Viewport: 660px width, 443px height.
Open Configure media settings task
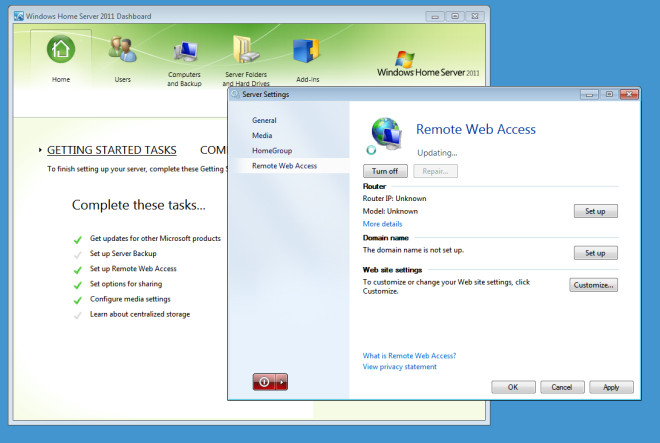pyautogui.click(x=130, y=299)
